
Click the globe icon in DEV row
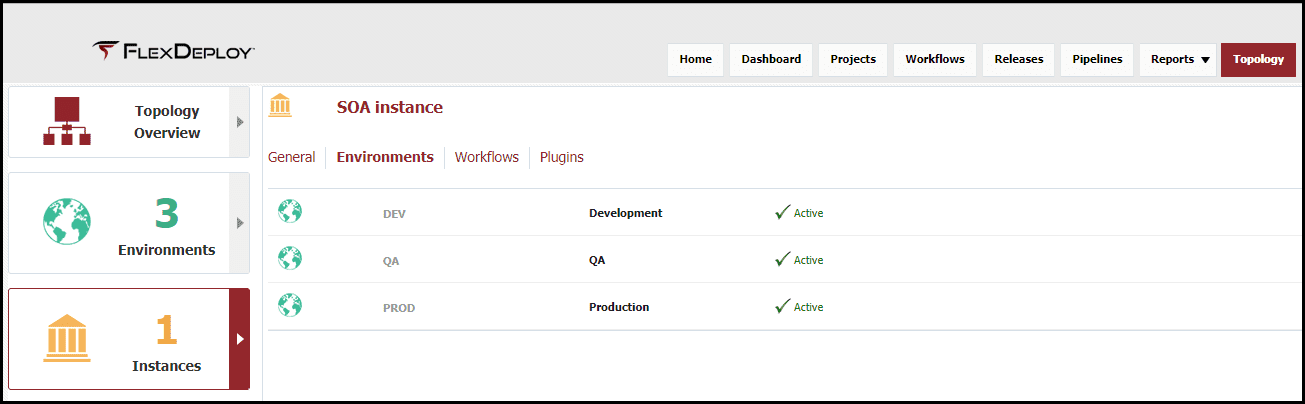(x=290, y=212)
